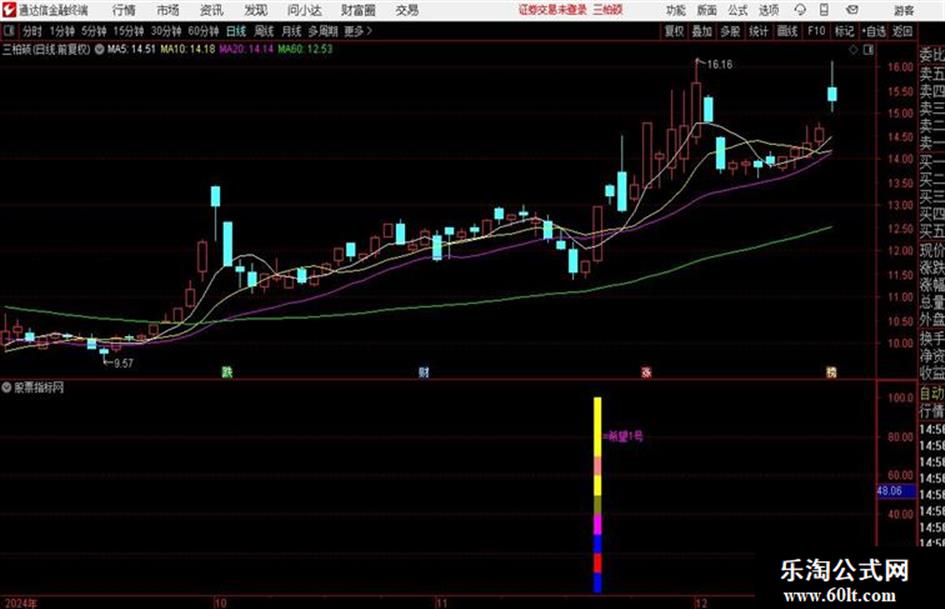Switch to the 5分钟 period tab

[93, 31]
